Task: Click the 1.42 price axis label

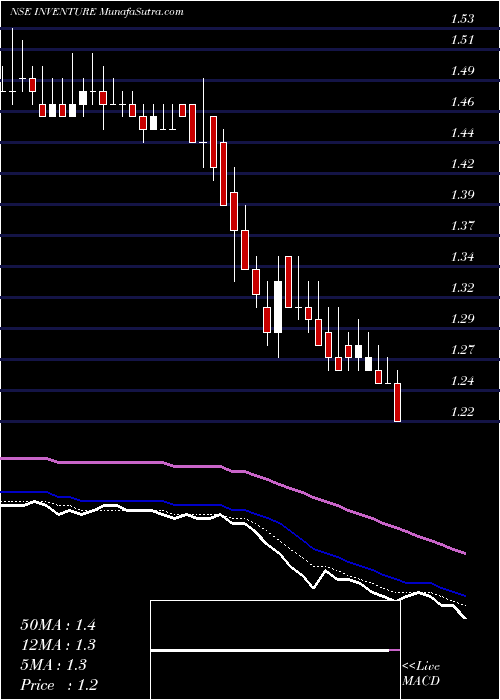Action: [462, 164]
